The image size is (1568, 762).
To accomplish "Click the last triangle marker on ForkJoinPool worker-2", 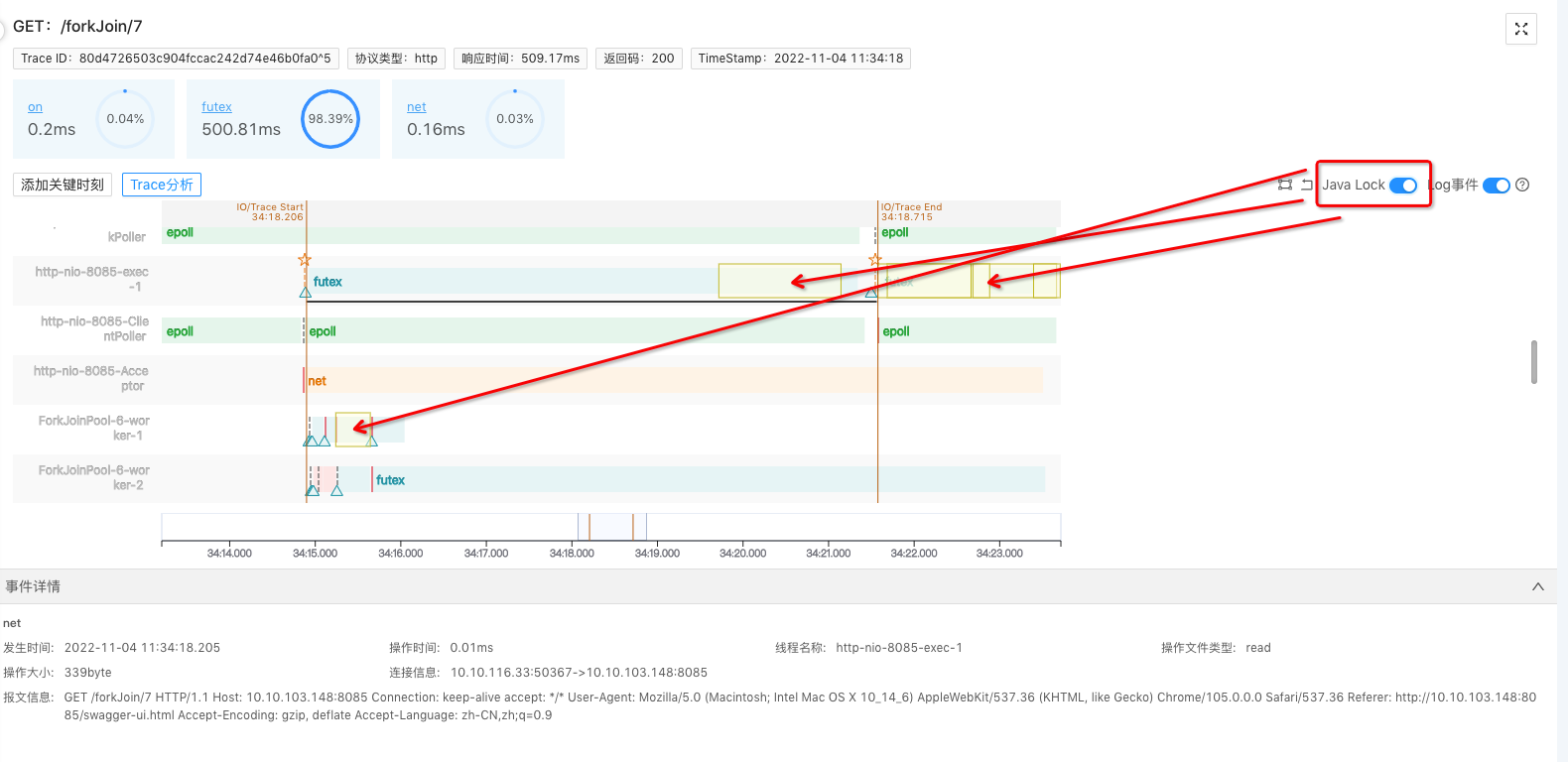I will tap(336, 490).
